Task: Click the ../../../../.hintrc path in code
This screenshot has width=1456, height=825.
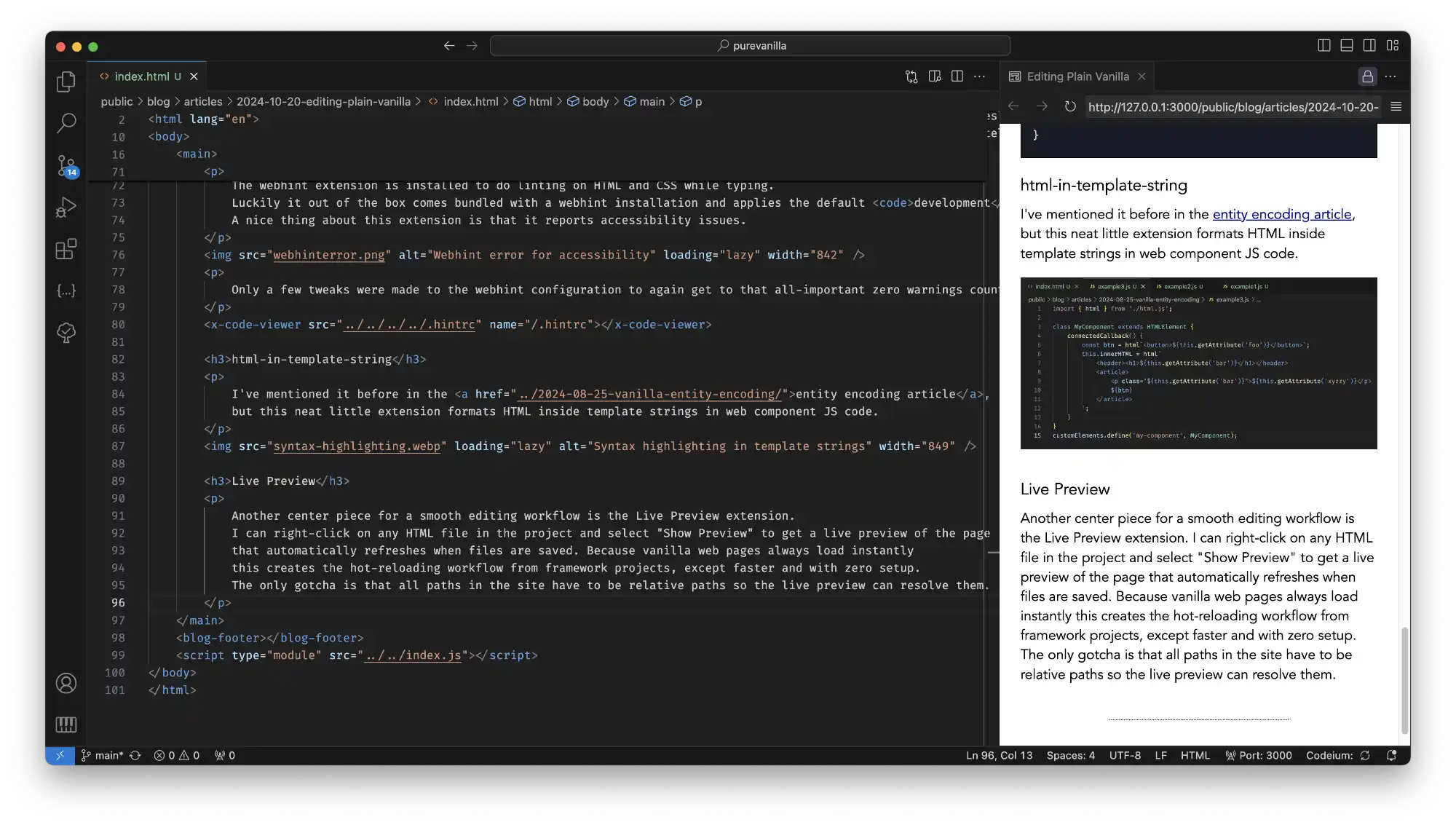Action: 410,325
